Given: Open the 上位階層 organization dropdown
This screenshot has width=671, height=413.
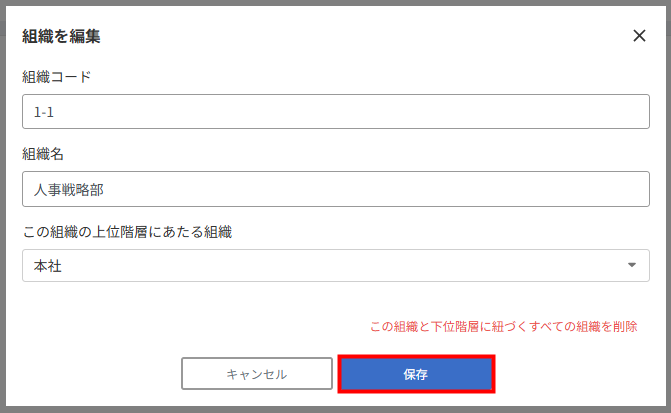Looking at the screenshot, I should [x=336, y=265].
